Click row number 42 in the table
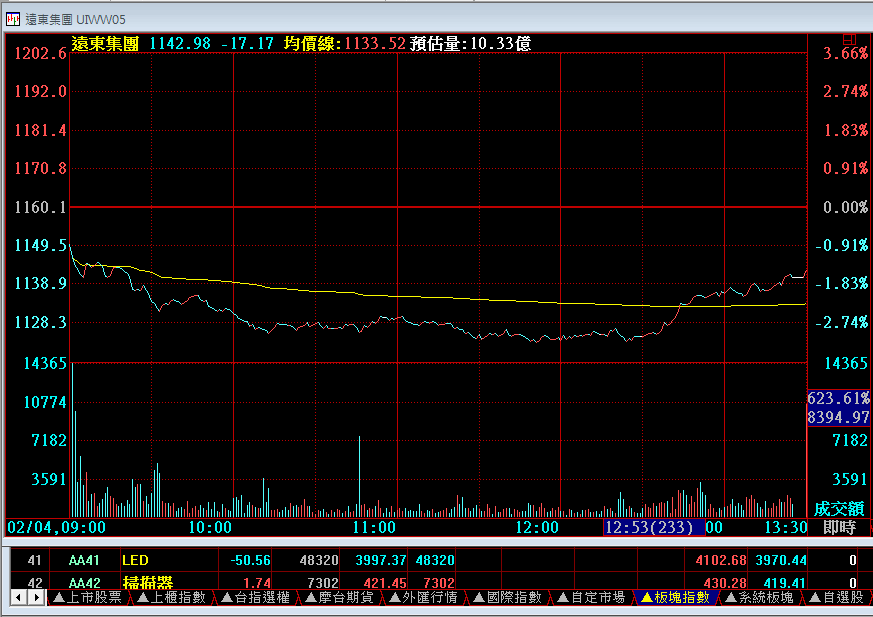 (x=35, y=583)
